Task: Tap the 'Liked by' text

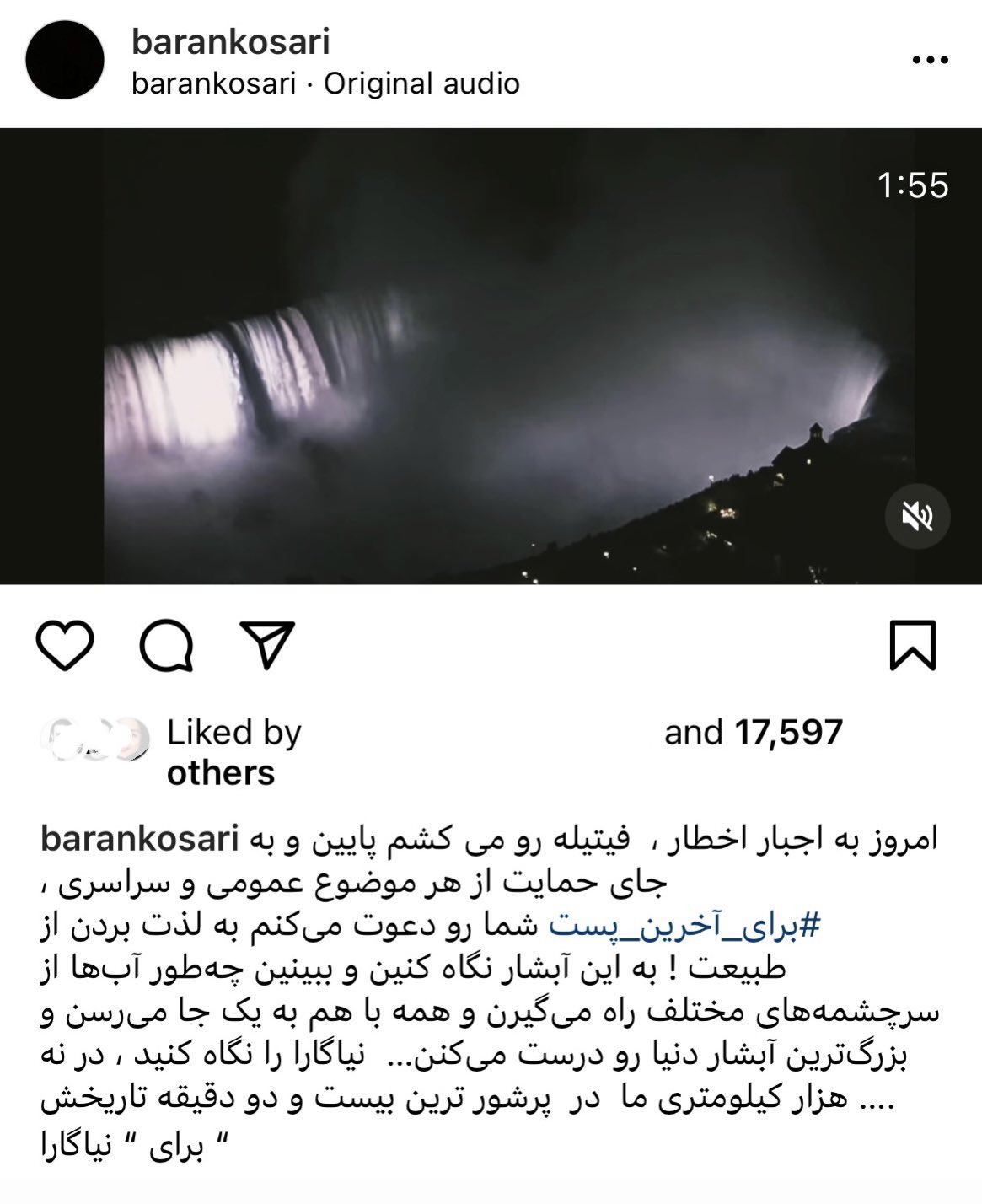Action: click(233, 733)
